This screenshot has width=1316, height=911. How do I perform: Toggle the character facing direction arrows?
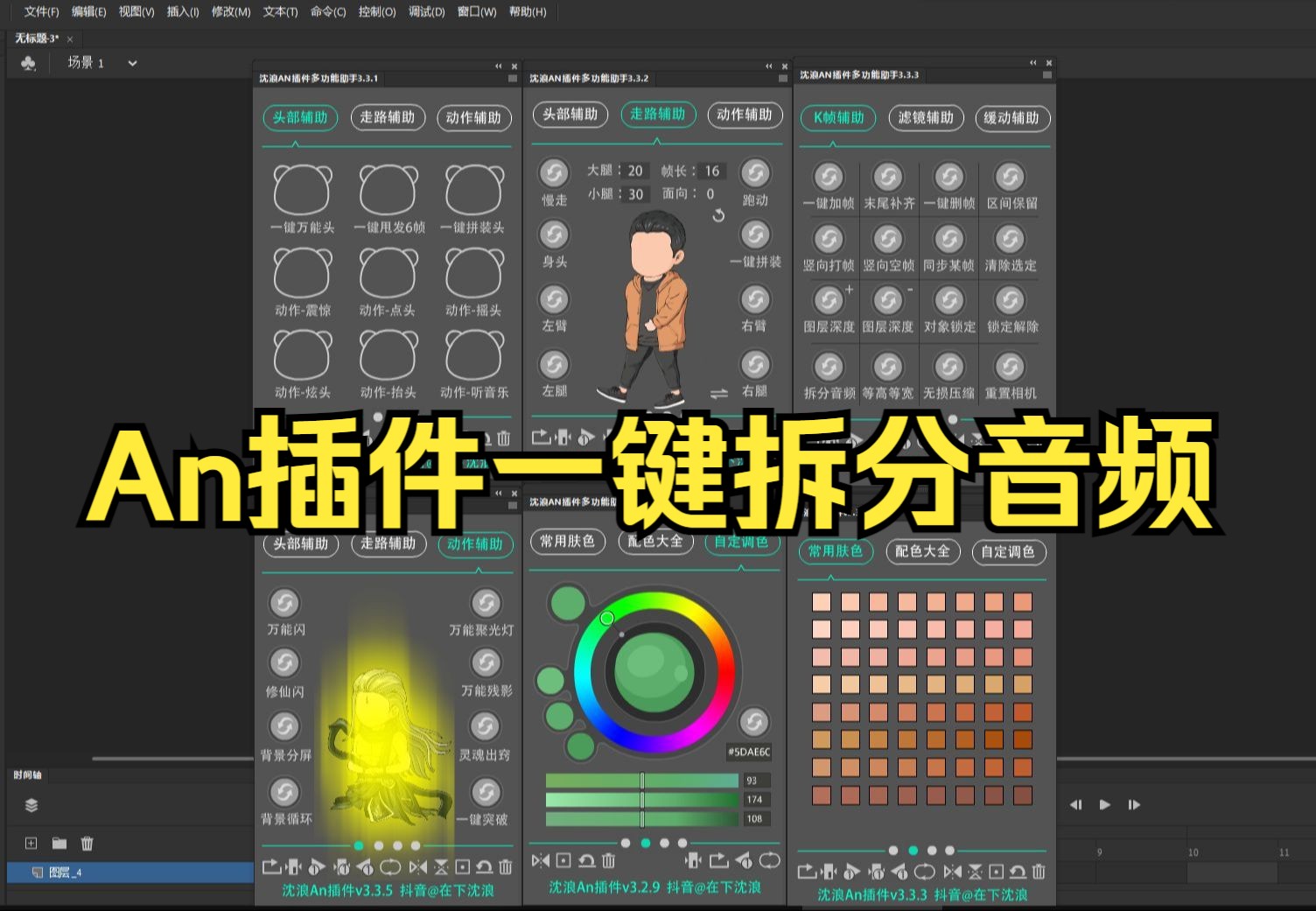(x=719, y=394)
